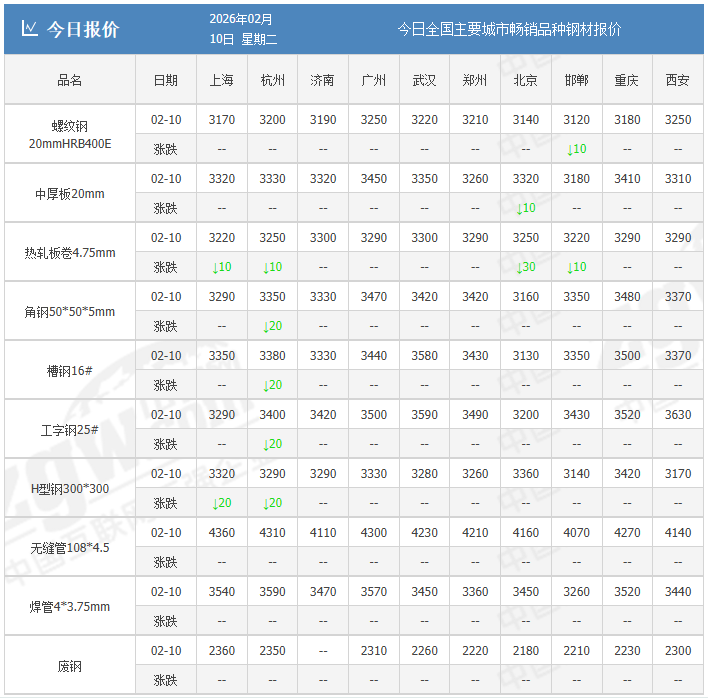Image resolution: width=708 pixels, height=699 pixels.
Task: Click the green down arrow in 螺纹钢 邯郸 cell
Action: click(576, 150)
